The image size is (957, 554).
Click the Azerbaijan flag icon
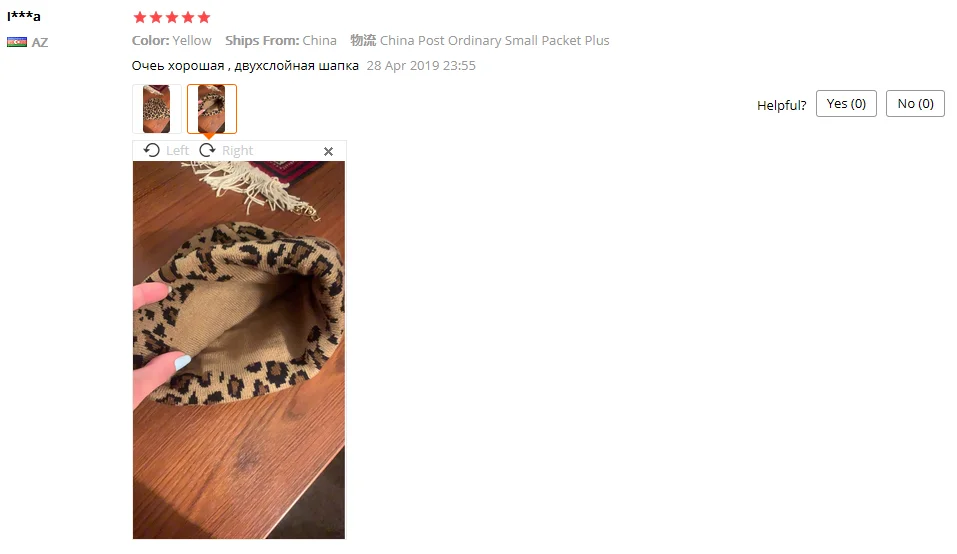[17, 42]
